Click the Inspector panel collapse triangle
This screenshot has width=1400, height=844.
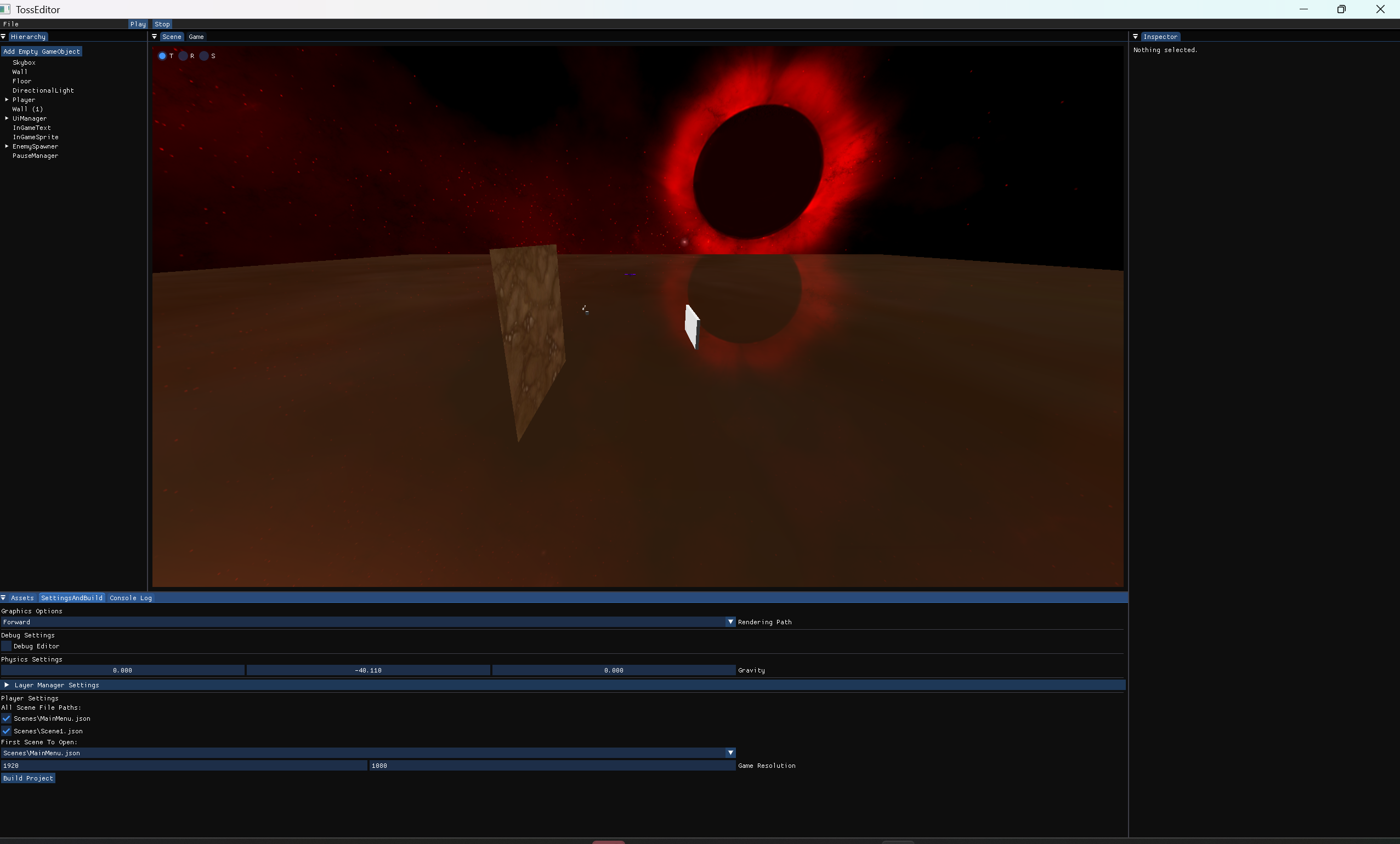pos(1135,36)
